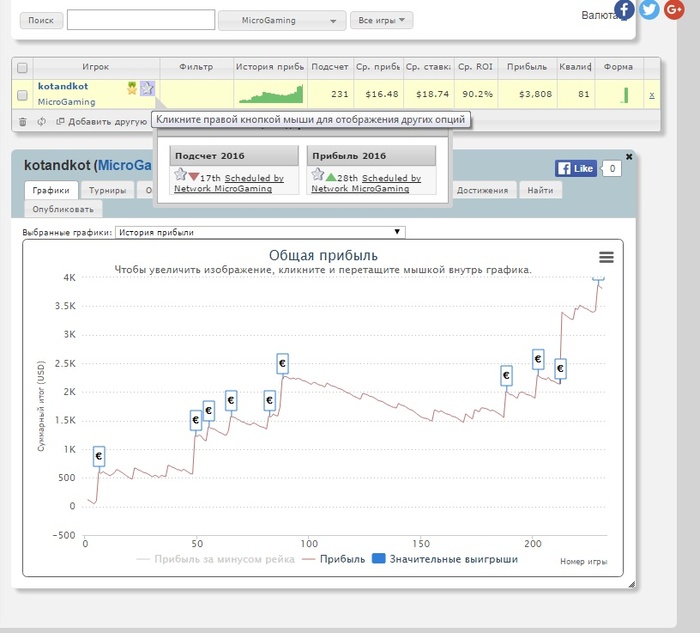Switch to the Турниры tab

[x=107, y=190]
